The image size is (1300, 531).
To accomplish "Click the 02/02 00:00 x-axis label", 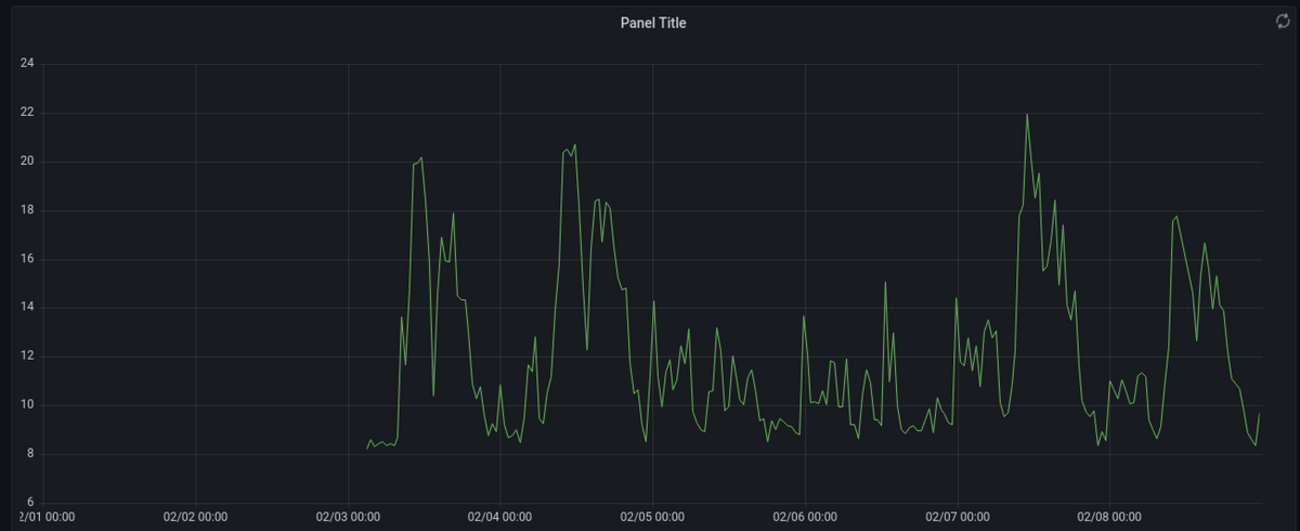I will [195, 517].
